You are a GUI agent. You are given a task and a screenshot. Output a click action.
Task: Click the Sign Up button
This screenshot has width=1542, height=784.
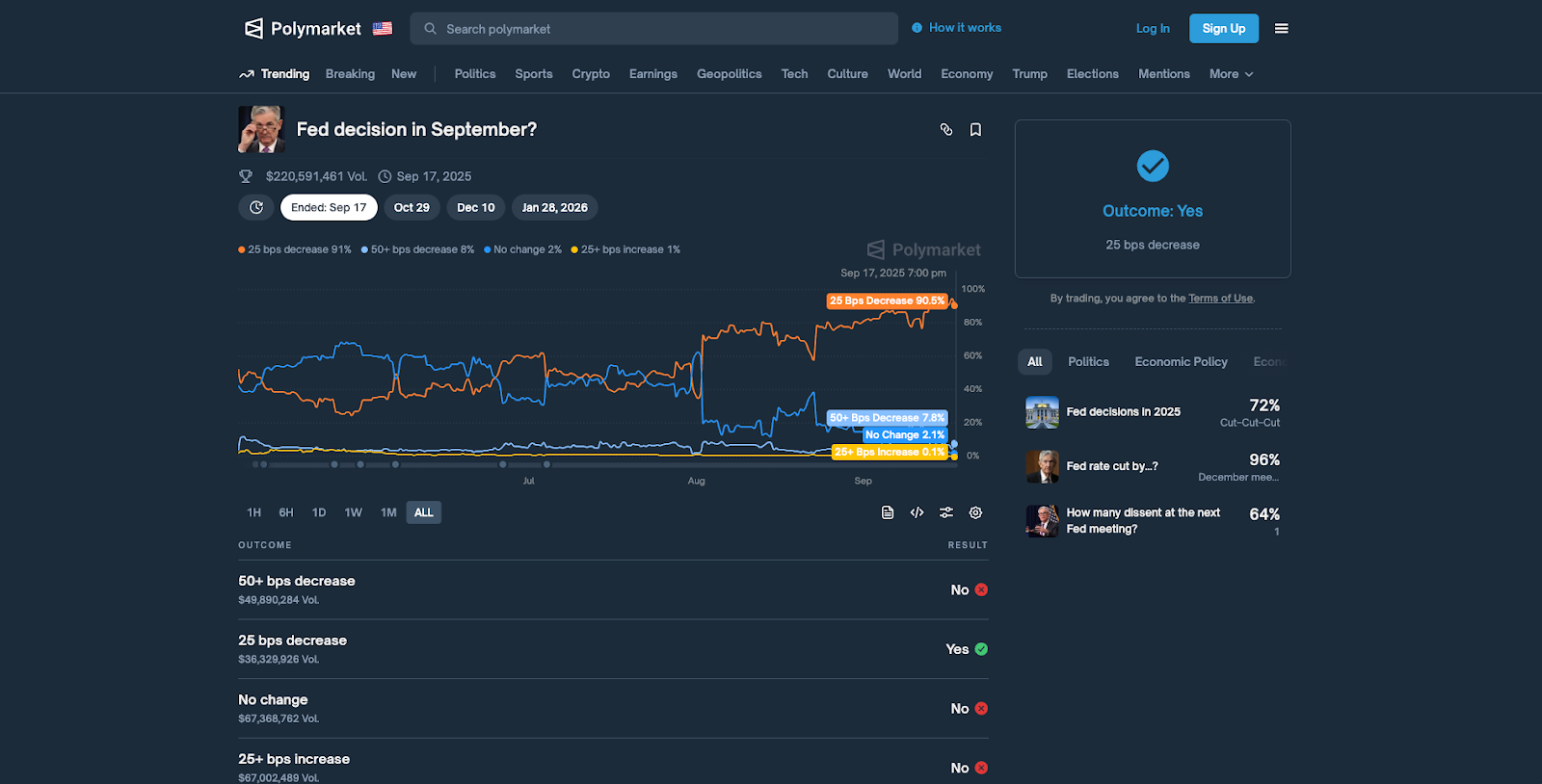pos(1224,29)
